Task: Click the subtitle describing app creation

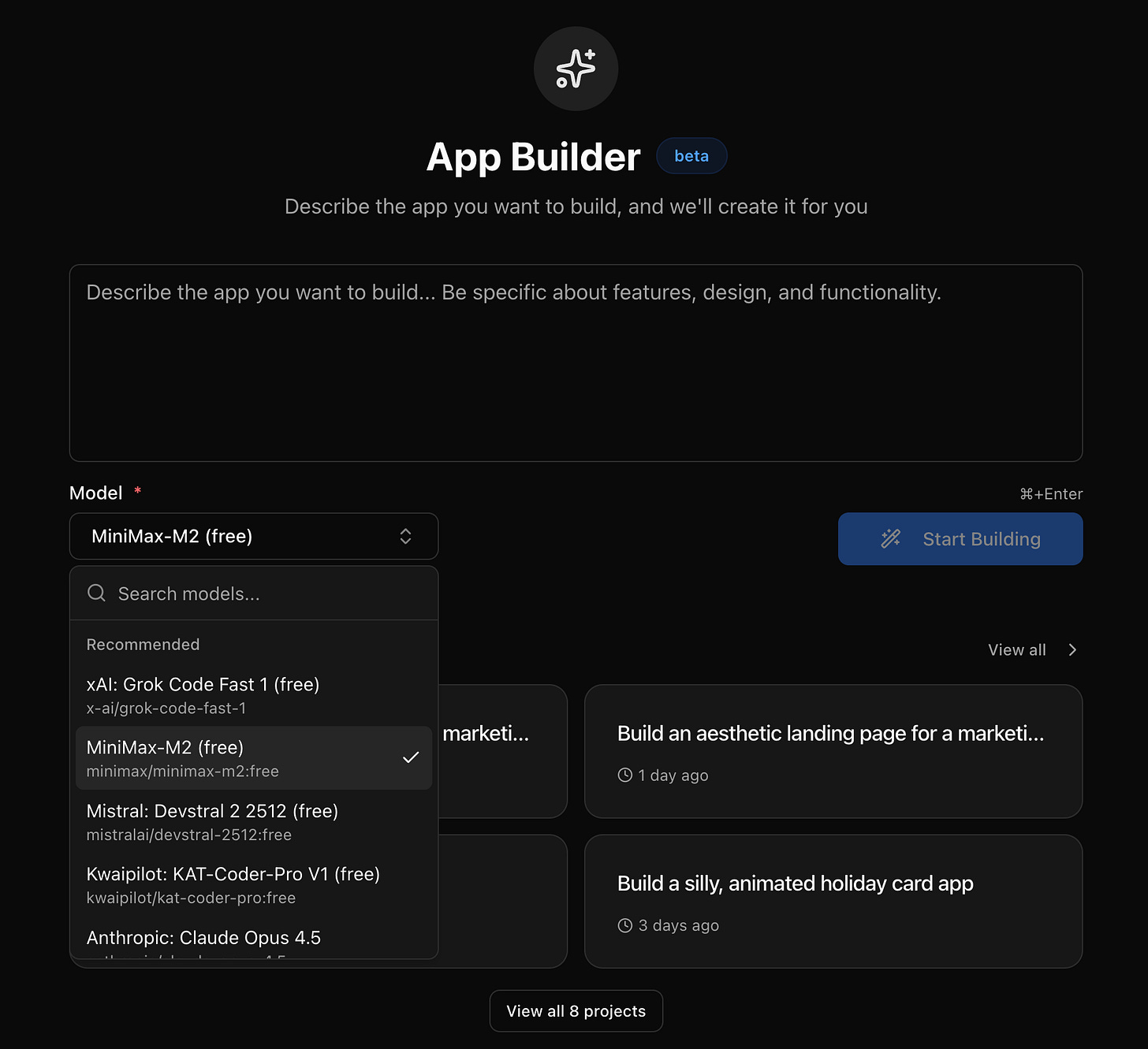Action: point(576,206)
